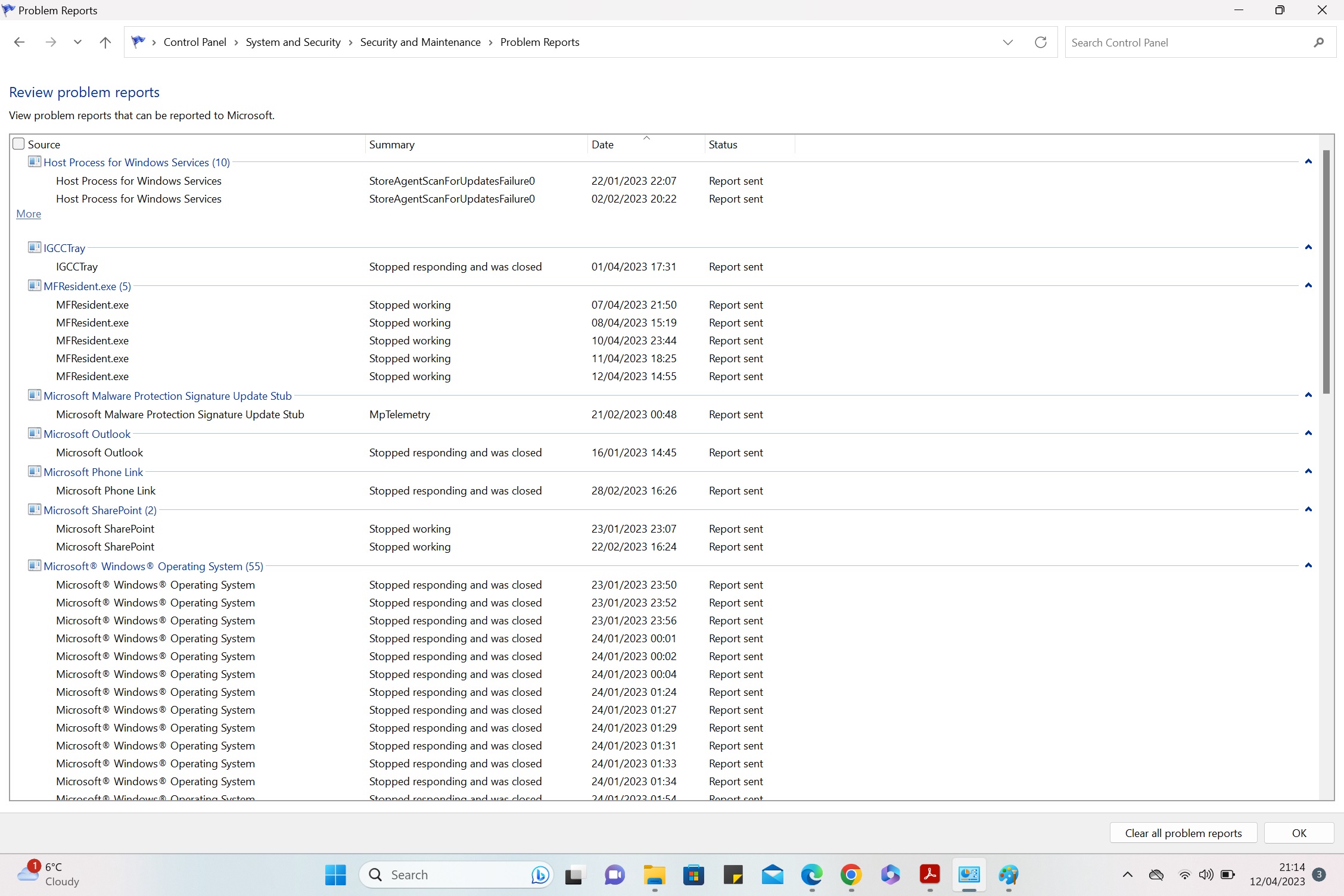This screenshot has height=896, width=1344.
Task: Click the Forward navigation arrow
Action: tap(51, 42)
